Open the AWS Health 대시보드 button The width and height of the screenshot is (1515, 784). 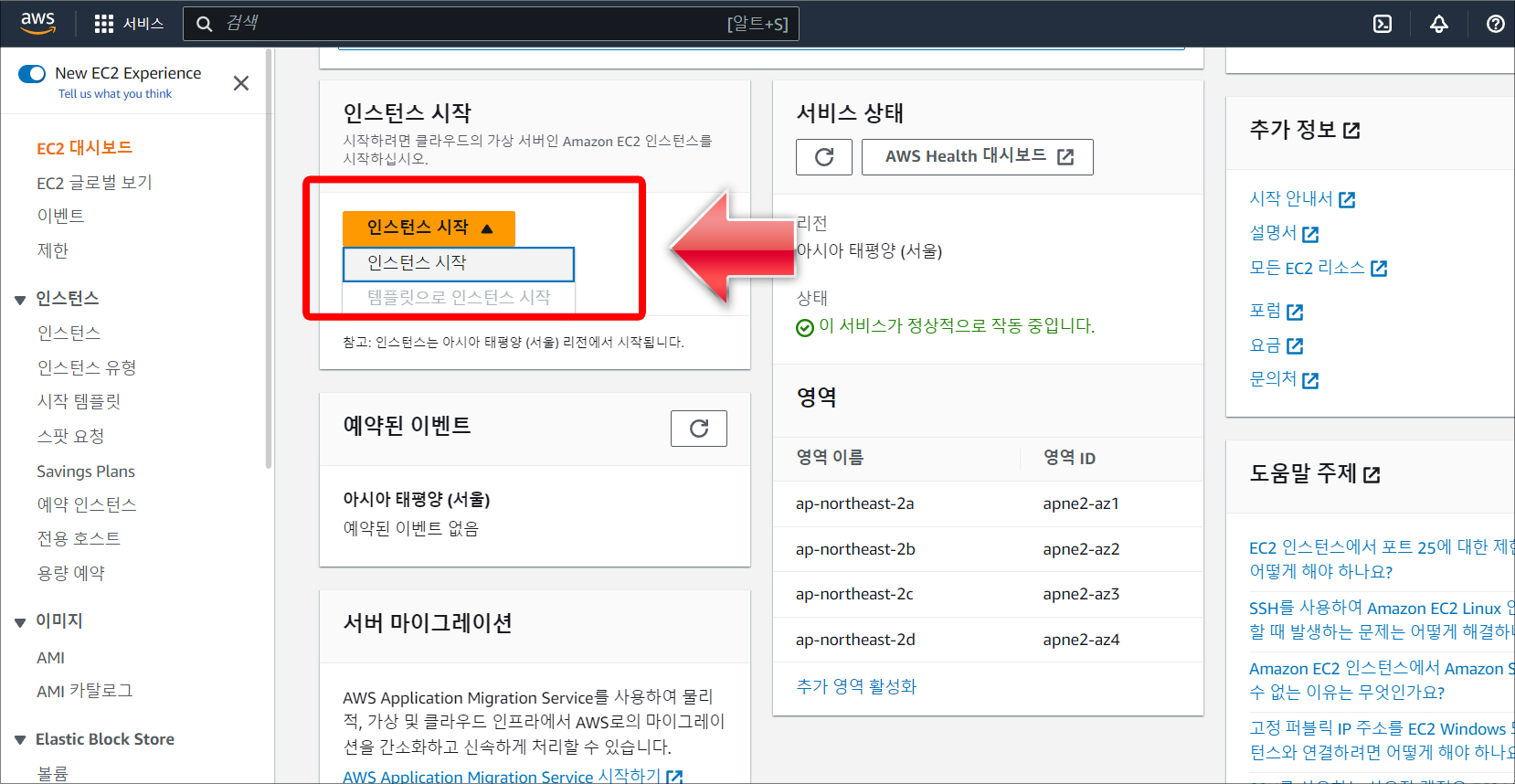pyautogui.click(x=978, y=157)
